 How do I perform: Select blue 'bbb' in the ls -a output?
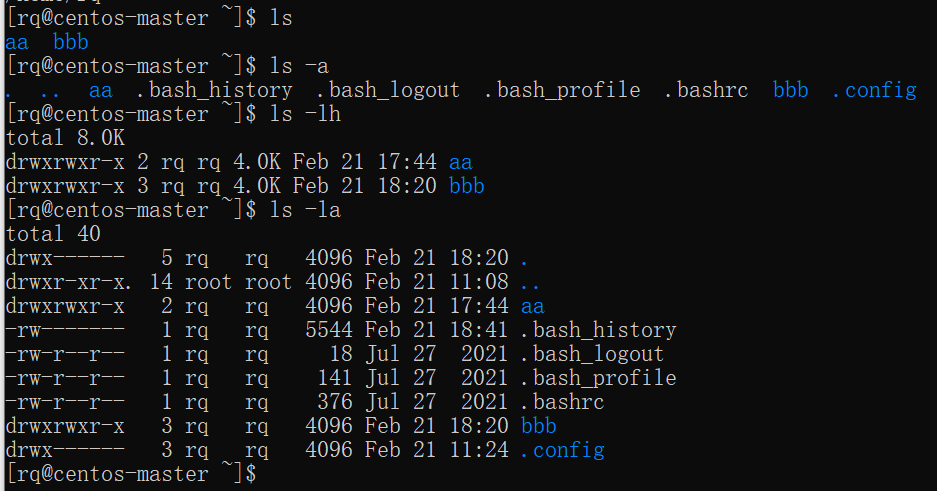point(791,90)
